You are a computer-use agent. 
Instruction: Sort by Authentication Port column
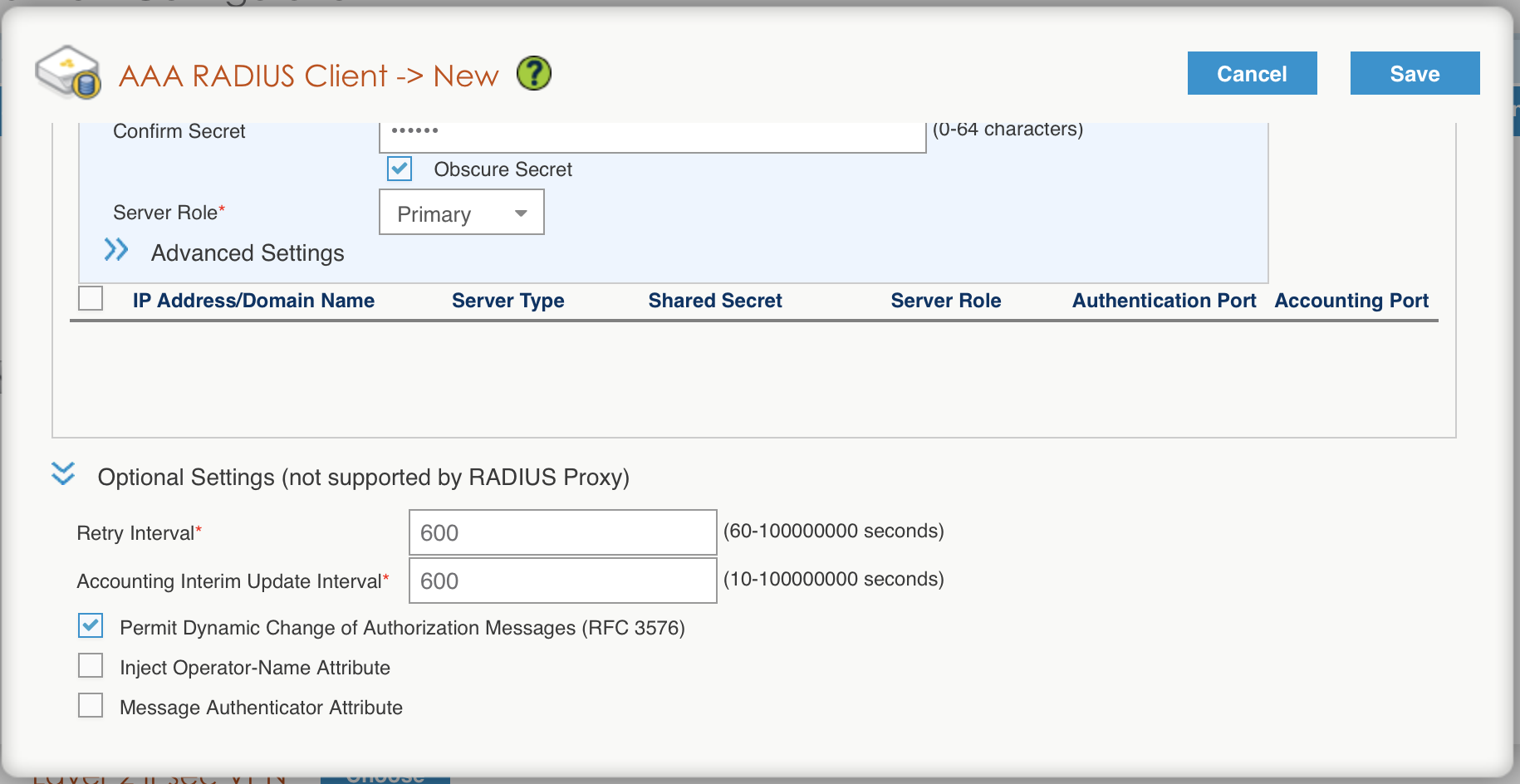pos(1164,301)
